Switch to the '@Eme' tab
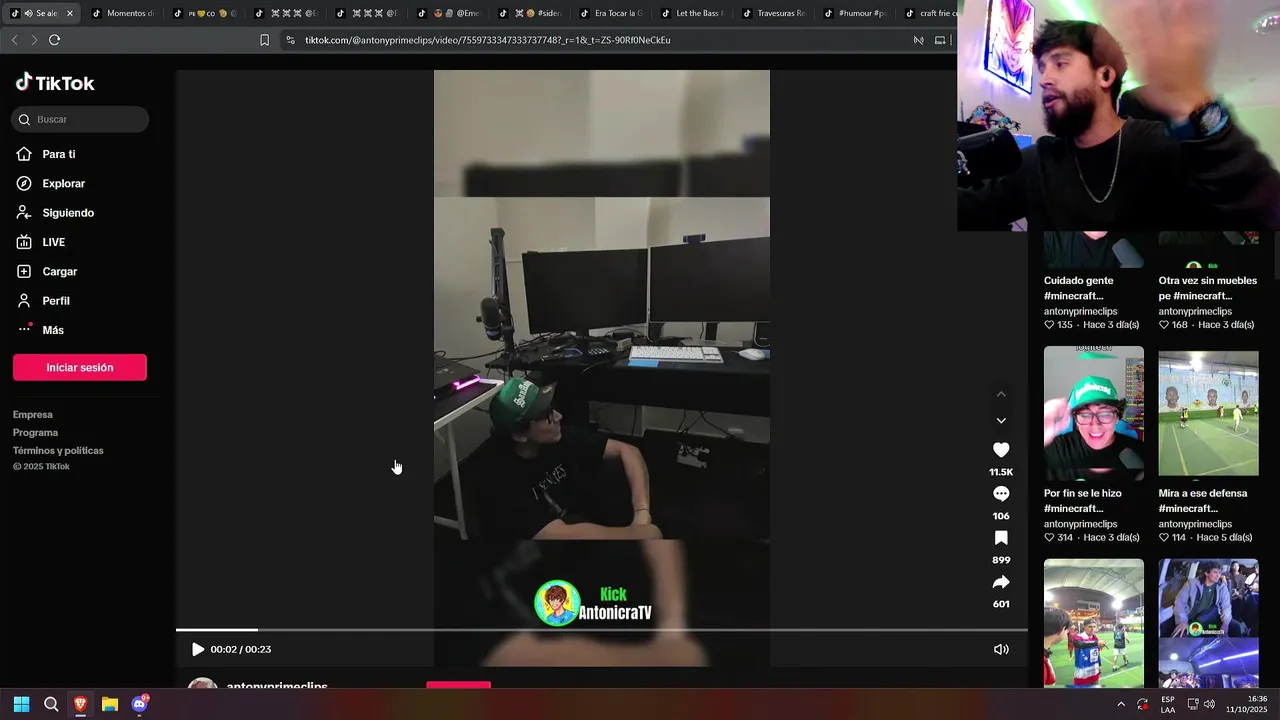 click(449, 13)
